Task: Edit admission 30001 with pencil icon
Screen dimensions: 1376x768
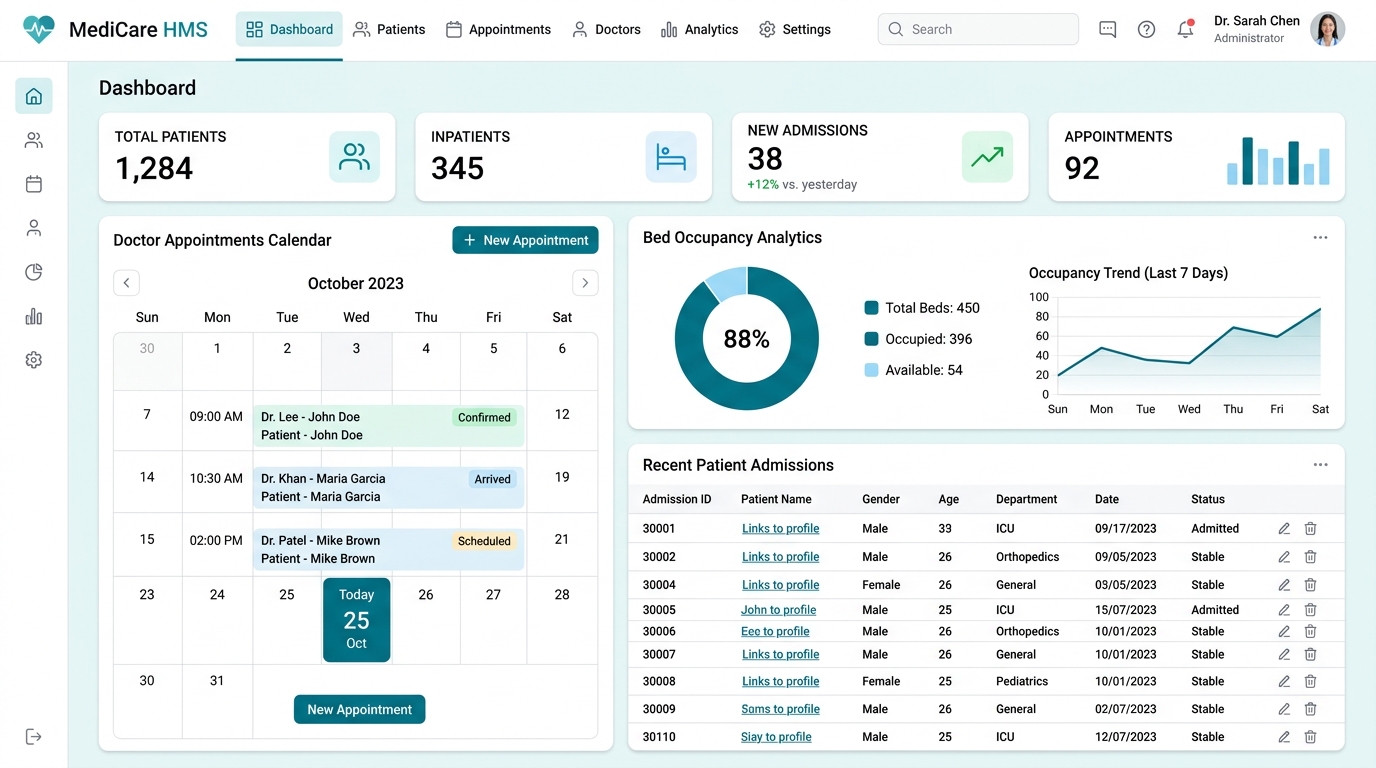Action: (1284, 529)
